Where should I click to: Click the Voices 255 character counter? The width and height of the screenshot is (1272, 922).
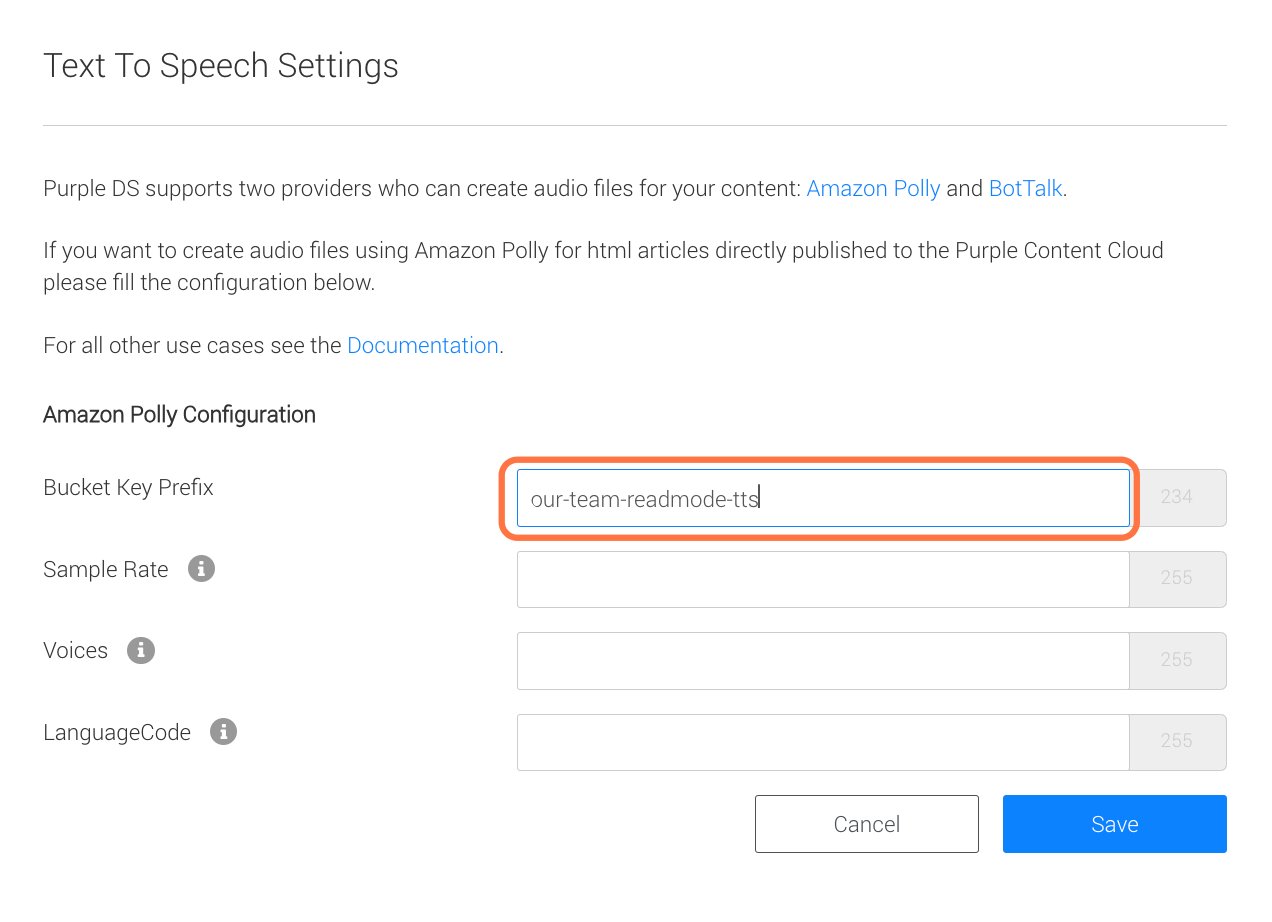point(1178,661)
